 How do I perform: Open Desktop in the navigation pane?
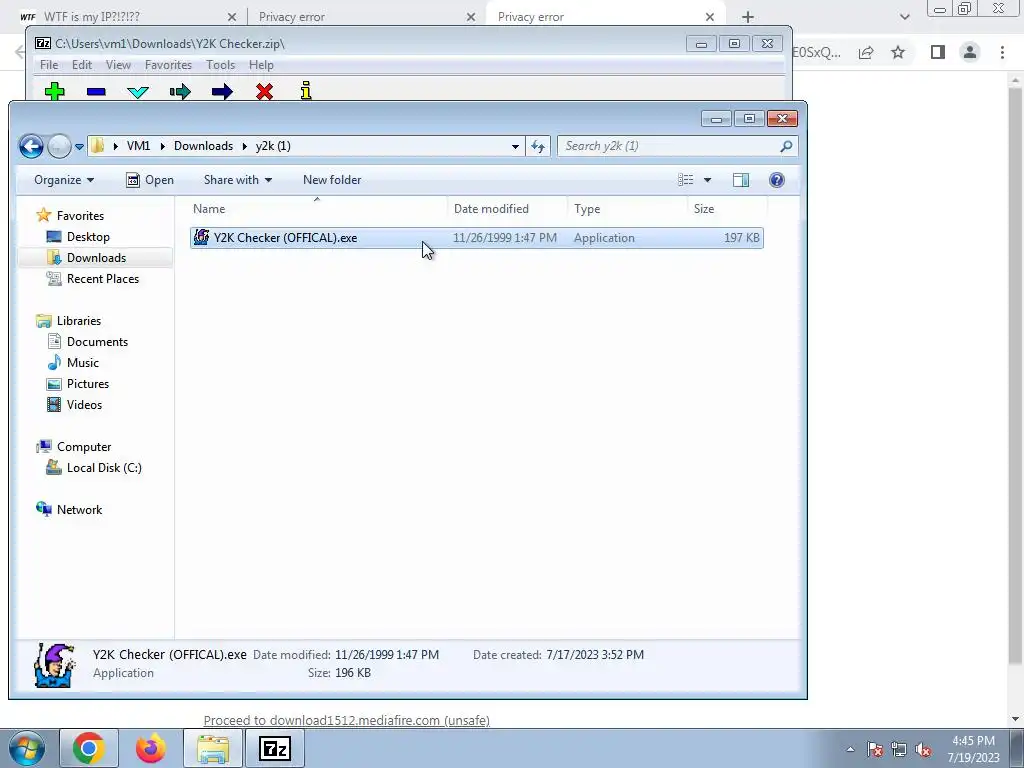tap(88, 236)
